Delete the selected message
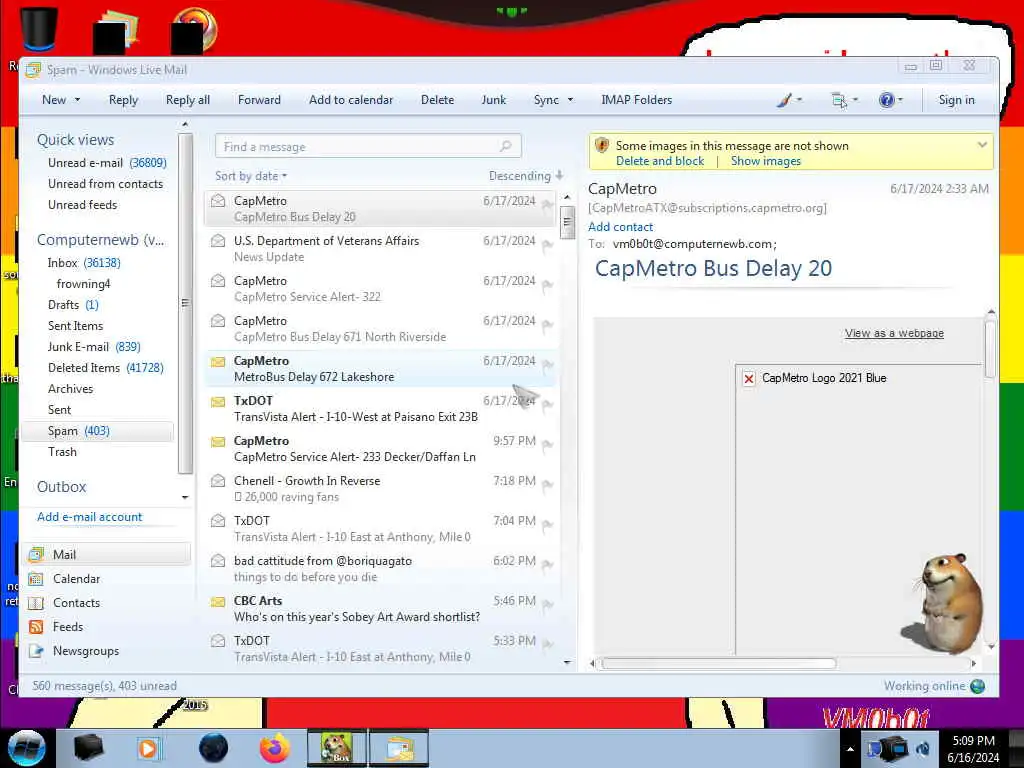The height and width of the screenshot is (768, 1024). tap(438, 100)
